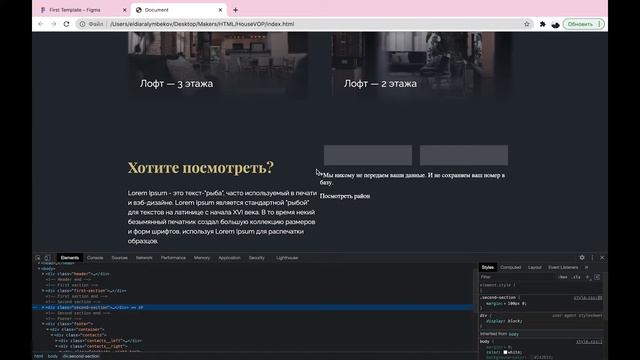Switch to the Computed sub-tab
640x360 pixels.
coord(511,267)
